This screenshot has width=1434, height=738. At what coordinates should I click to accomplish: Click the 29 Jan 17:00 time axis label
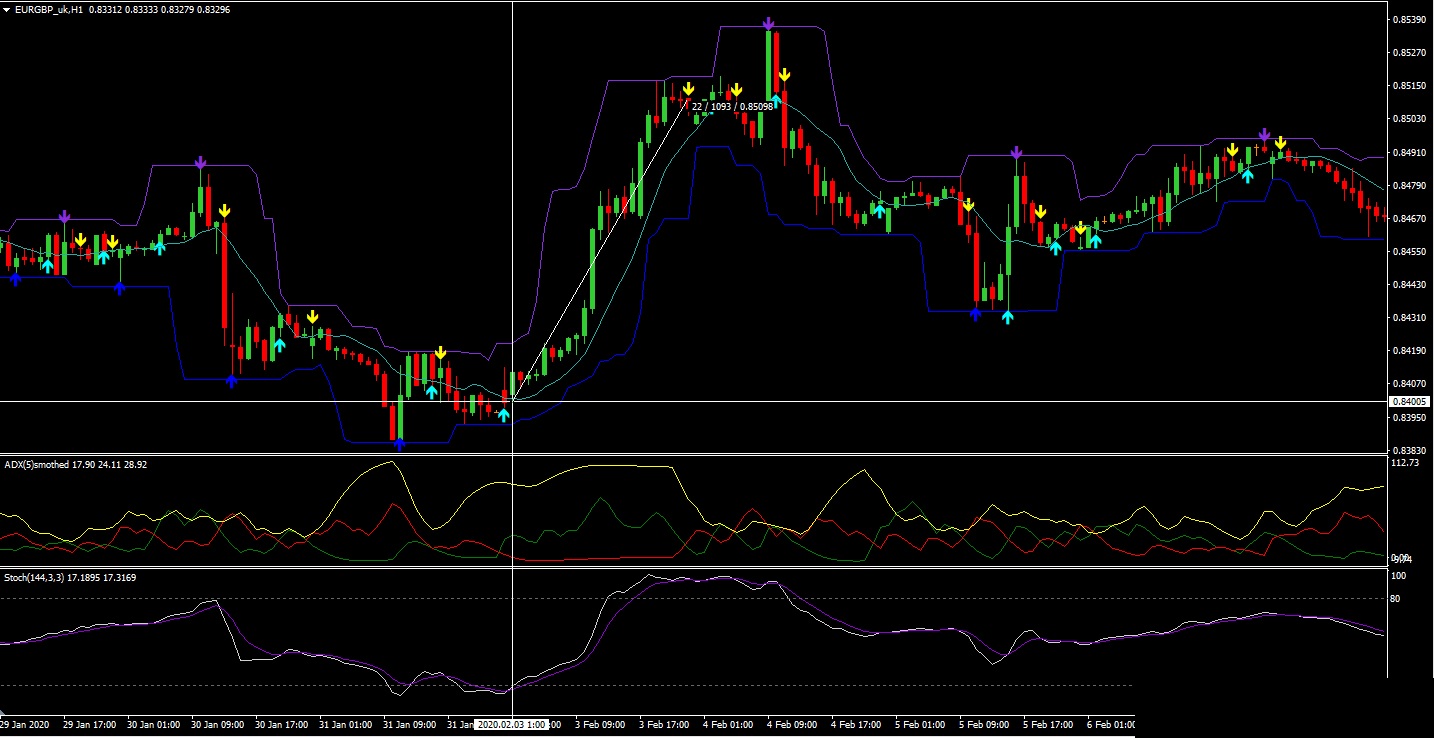click(x=89, y=724)
